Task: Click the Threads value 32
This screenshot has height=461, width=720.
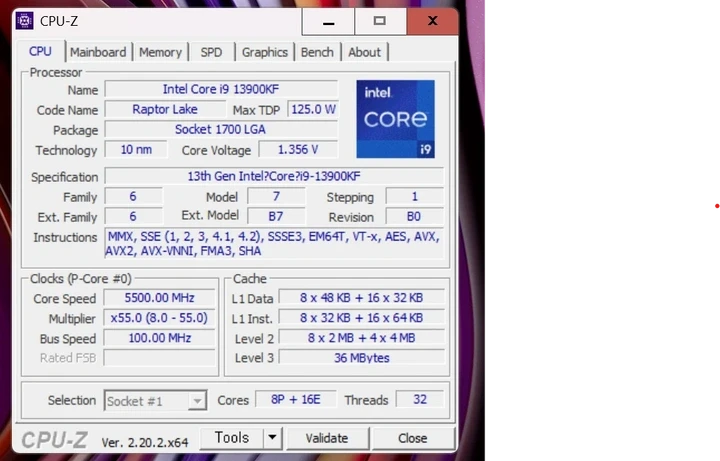Action: coord(420,399)
